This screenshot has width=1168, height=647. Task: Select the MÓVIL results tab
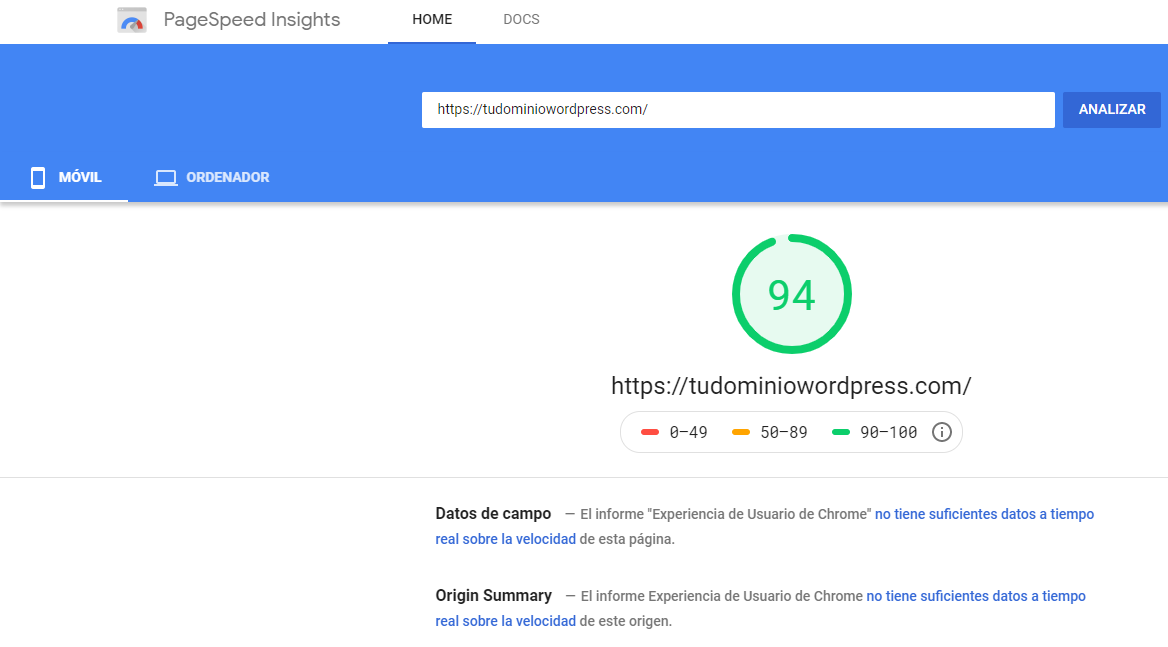(65, 177)
